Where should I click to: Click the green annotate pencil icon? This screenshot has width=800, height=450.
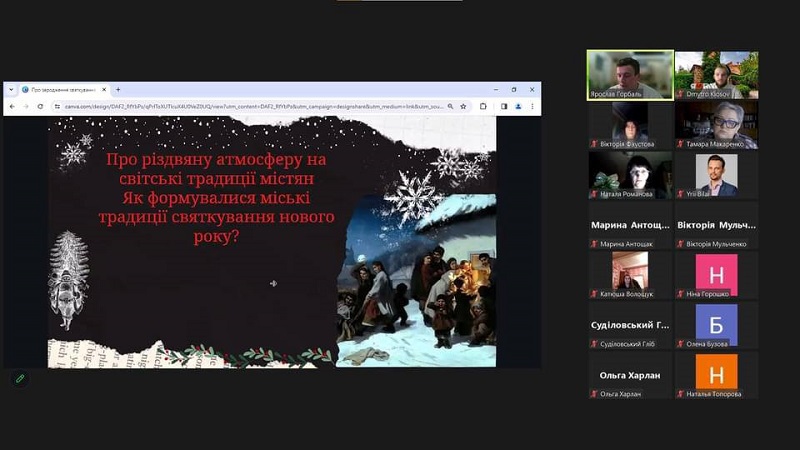pos(19,379)
